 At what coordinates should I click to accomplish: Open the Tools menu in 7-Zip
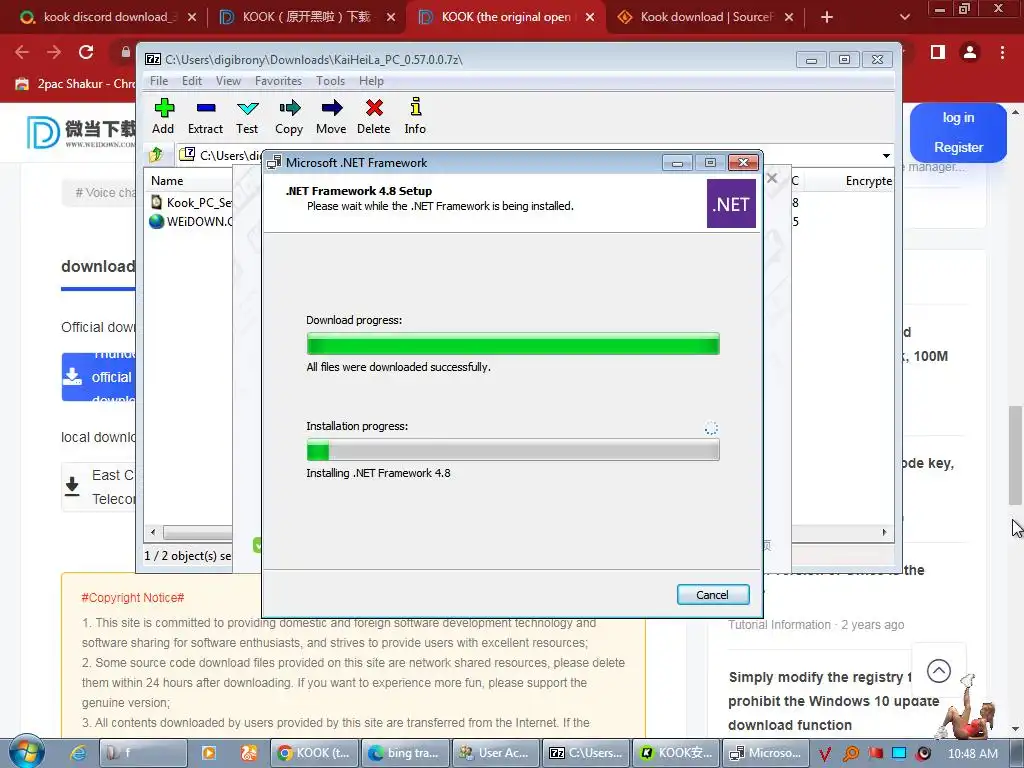point(330,81)
